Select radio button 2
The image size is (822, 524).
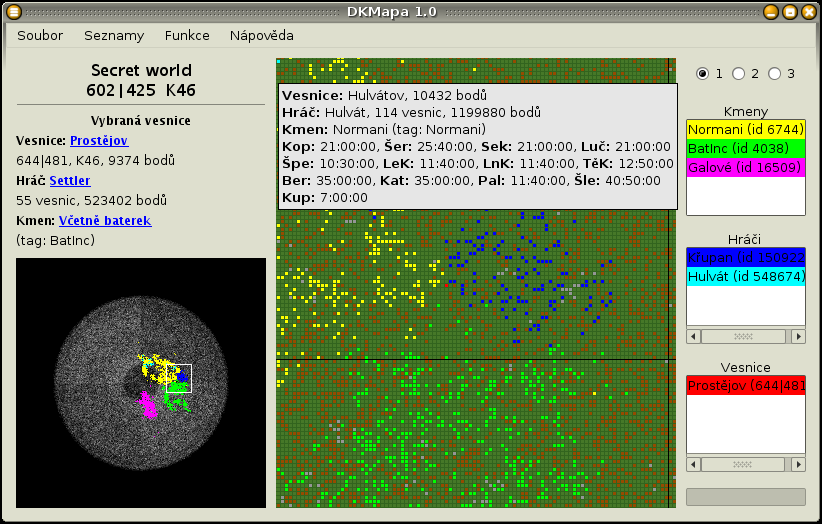[739, 74]
